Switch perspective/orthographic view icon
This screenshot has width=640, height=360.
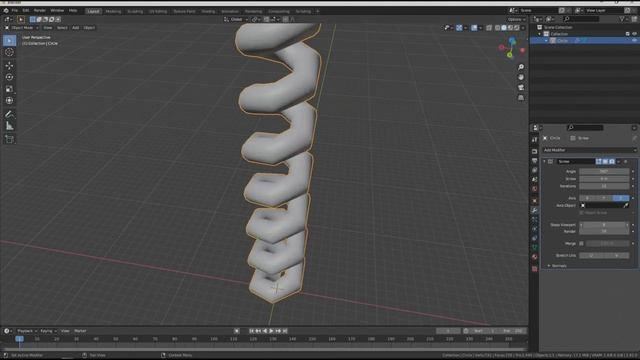[521, 98]
